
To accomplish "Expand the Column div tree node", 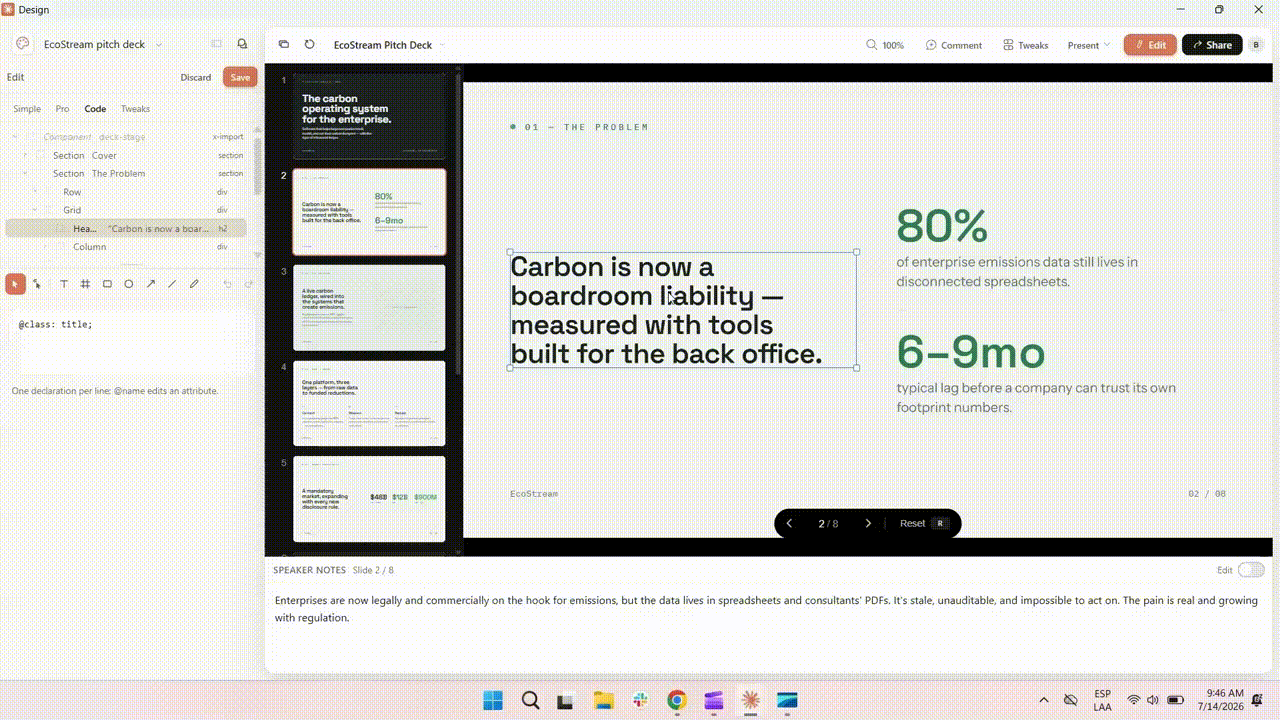I will tap(45, 247).
